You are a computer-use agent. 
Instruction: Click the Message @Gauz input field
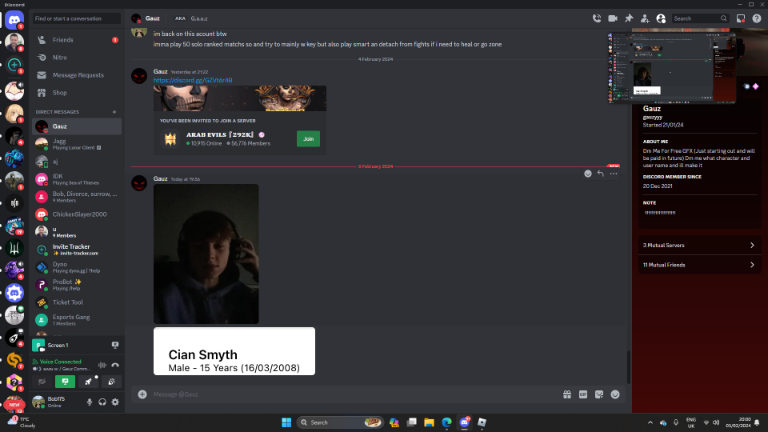350,394
